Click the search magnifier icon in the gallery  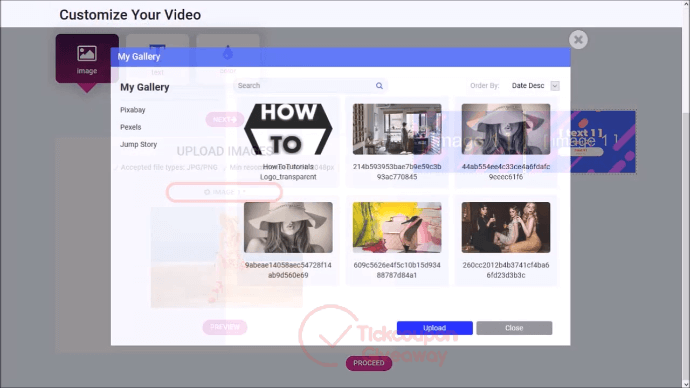pyautogui.click(x=379, y=86)
